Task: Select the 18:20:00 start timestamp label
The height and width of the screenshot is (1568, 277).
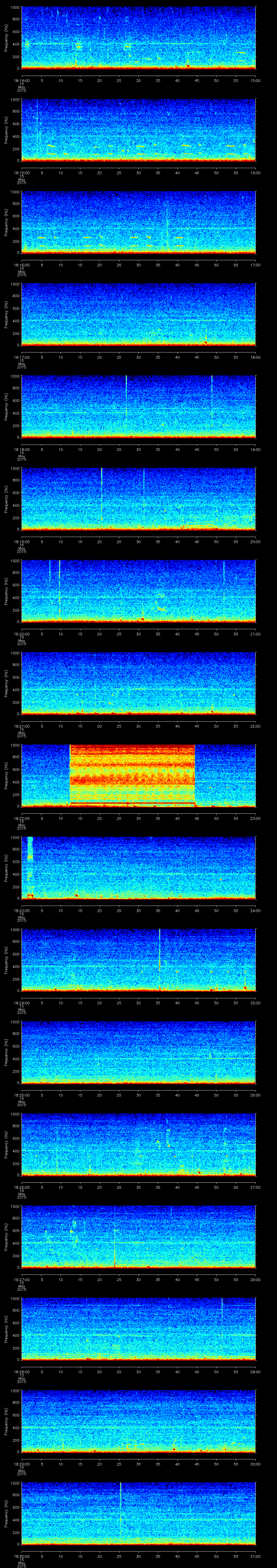Action: click(x=21, y=634)
